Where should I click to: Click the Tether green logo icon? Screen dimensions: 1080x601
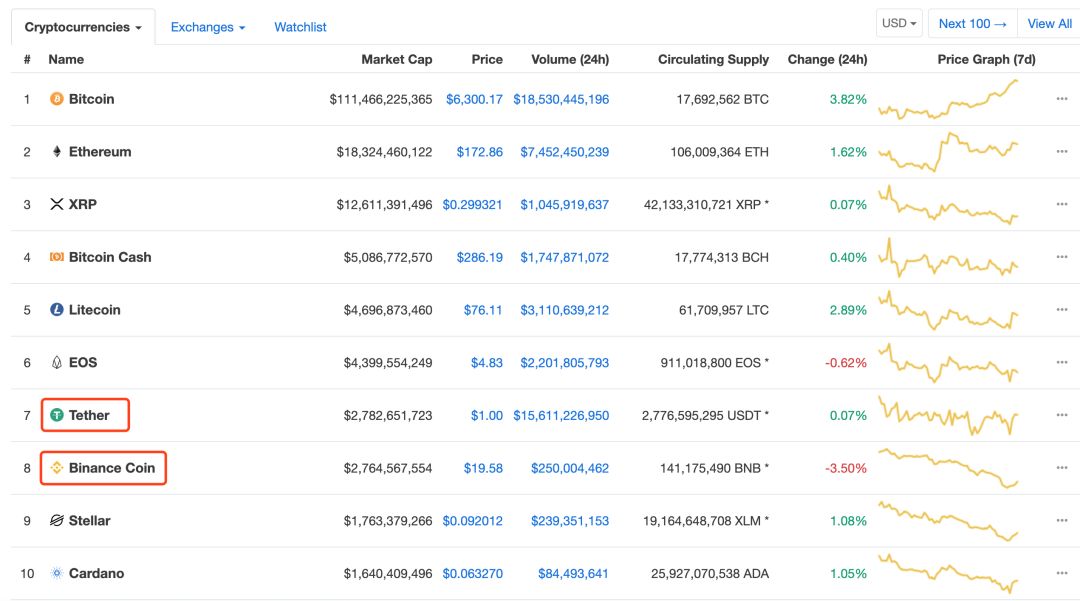pos(57,415)
